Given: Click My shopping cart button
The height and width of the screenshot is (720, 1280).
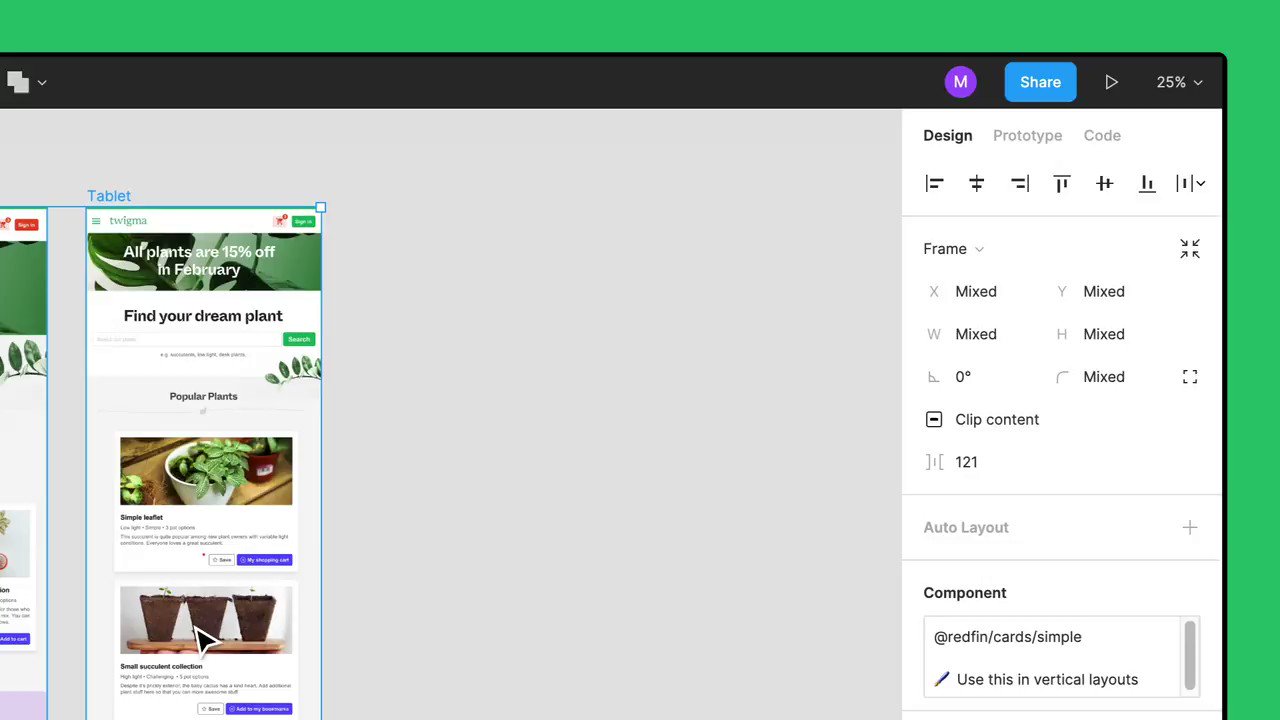Looking at the screenshot, I should (x=265, y=560).
